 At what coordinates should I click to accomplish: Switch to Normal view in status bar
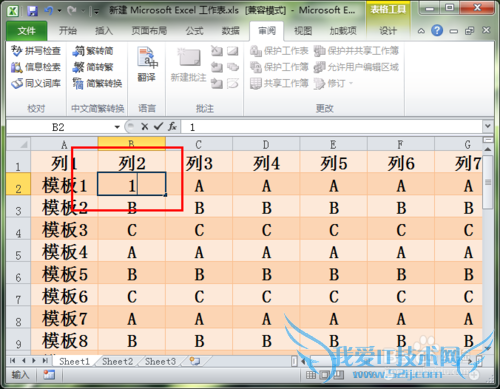click(311, 375)
